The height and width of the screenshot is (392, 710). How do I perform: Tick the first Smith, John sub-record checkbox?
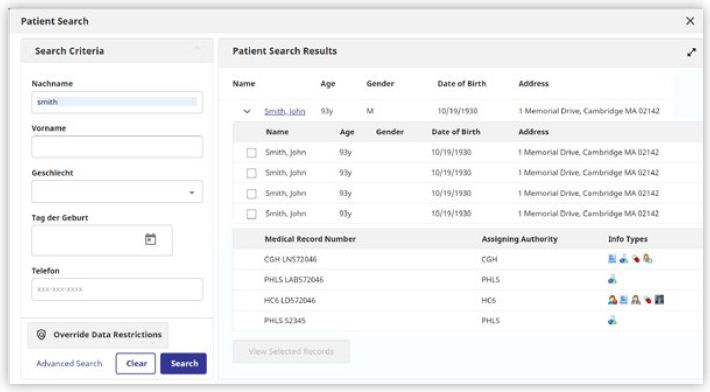(251, 153)
